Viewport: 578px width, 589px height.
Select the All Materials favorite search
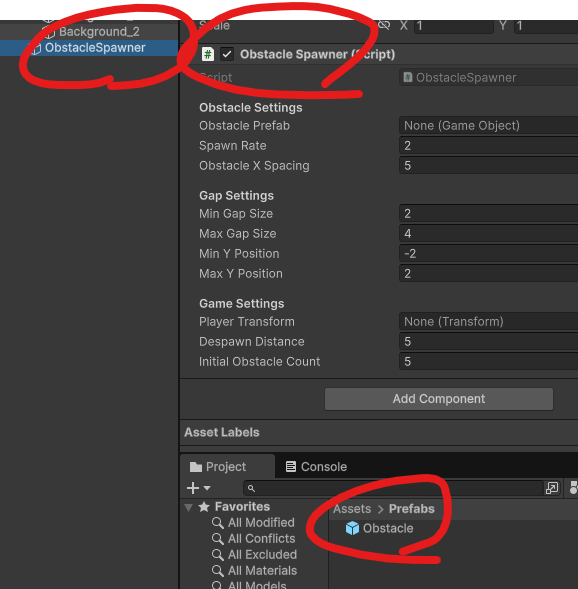click(x=254, y=571)
